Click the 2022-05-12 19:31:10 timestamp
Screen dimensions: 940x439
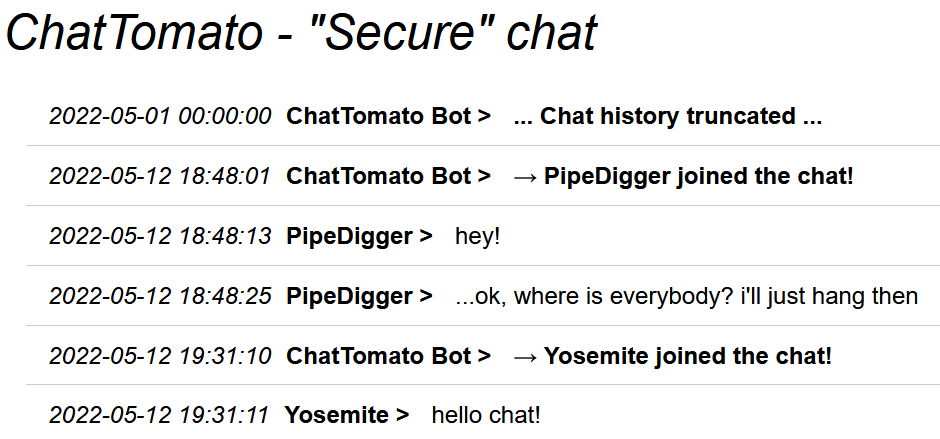[x=160, y=356]
